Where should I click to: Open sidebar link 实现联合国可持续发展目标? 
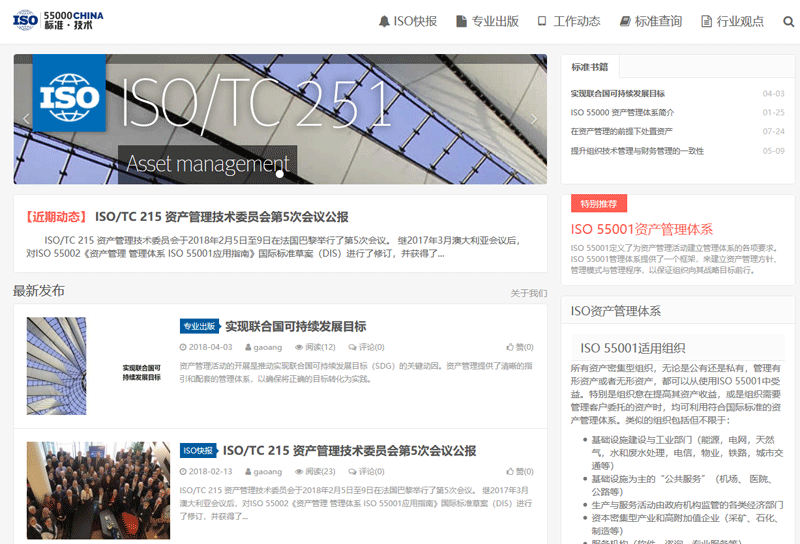click(617, 93)
